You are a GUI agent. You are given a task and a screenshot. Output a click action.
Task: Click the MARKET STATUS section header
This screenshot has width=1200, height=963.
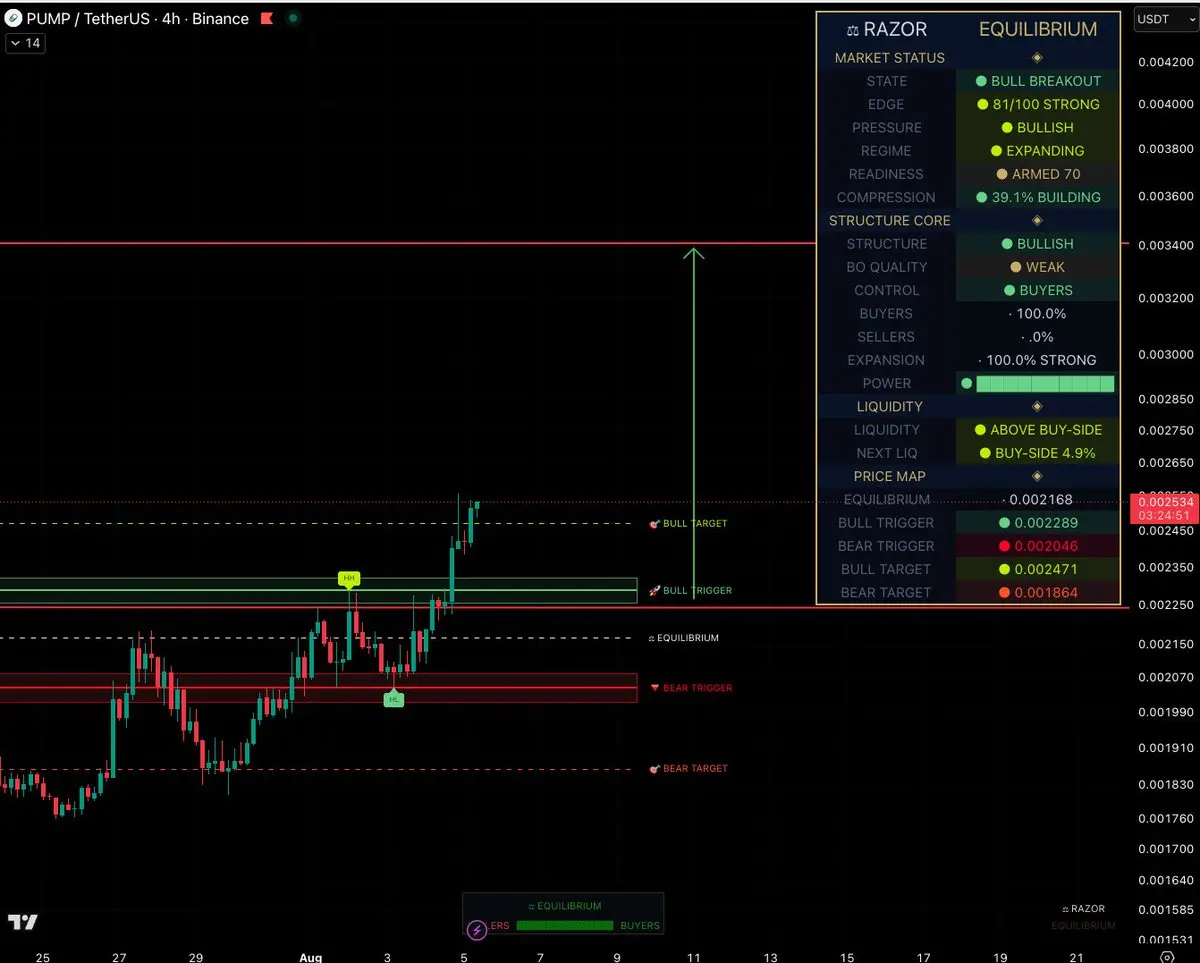click(x=890, y=58)
